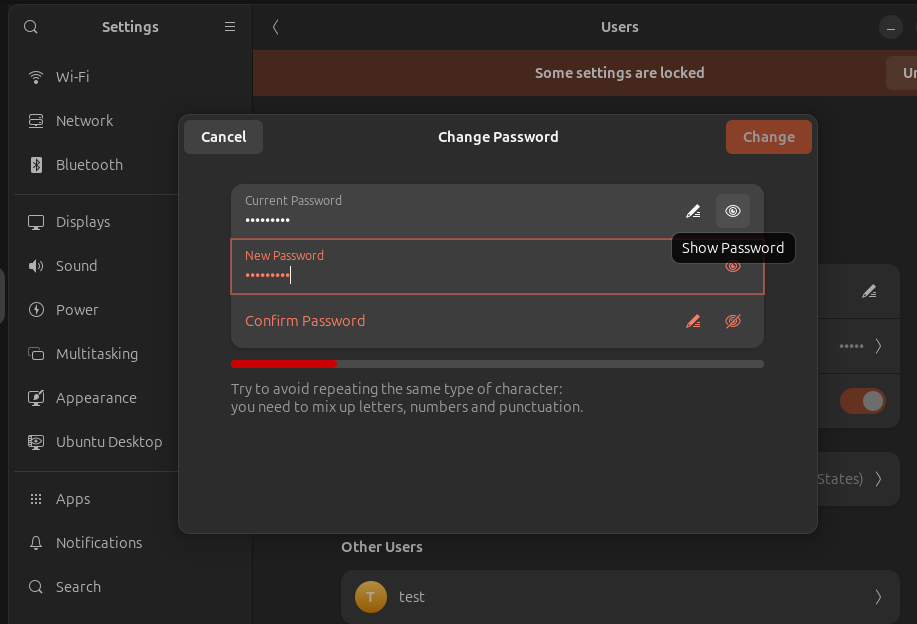917x624 pixels.
Task: Click the 'Other Users' heading
Action: click(x=382, y=547)
